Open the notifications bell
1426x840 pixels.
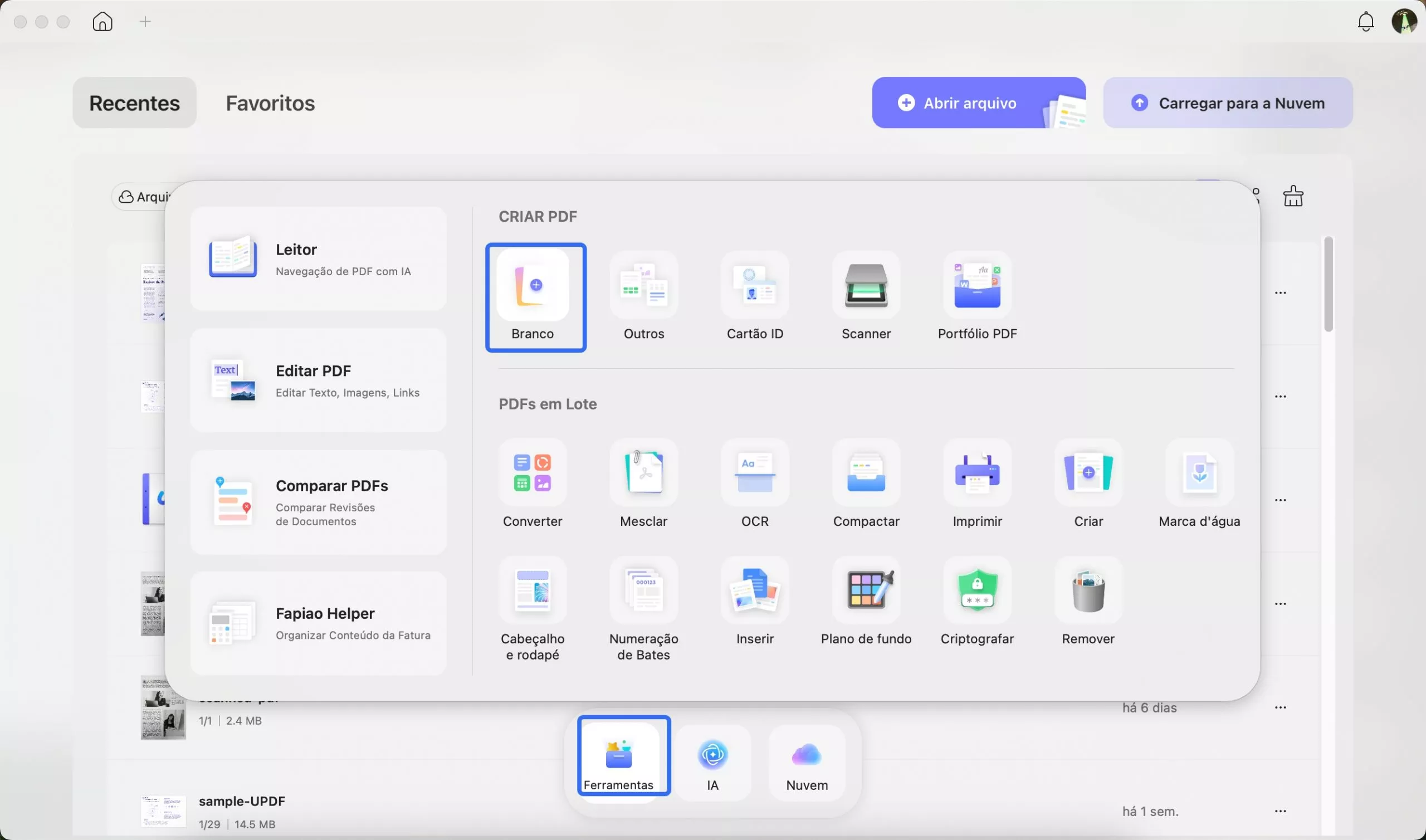pyautogui.click(x=1365, y=22)
